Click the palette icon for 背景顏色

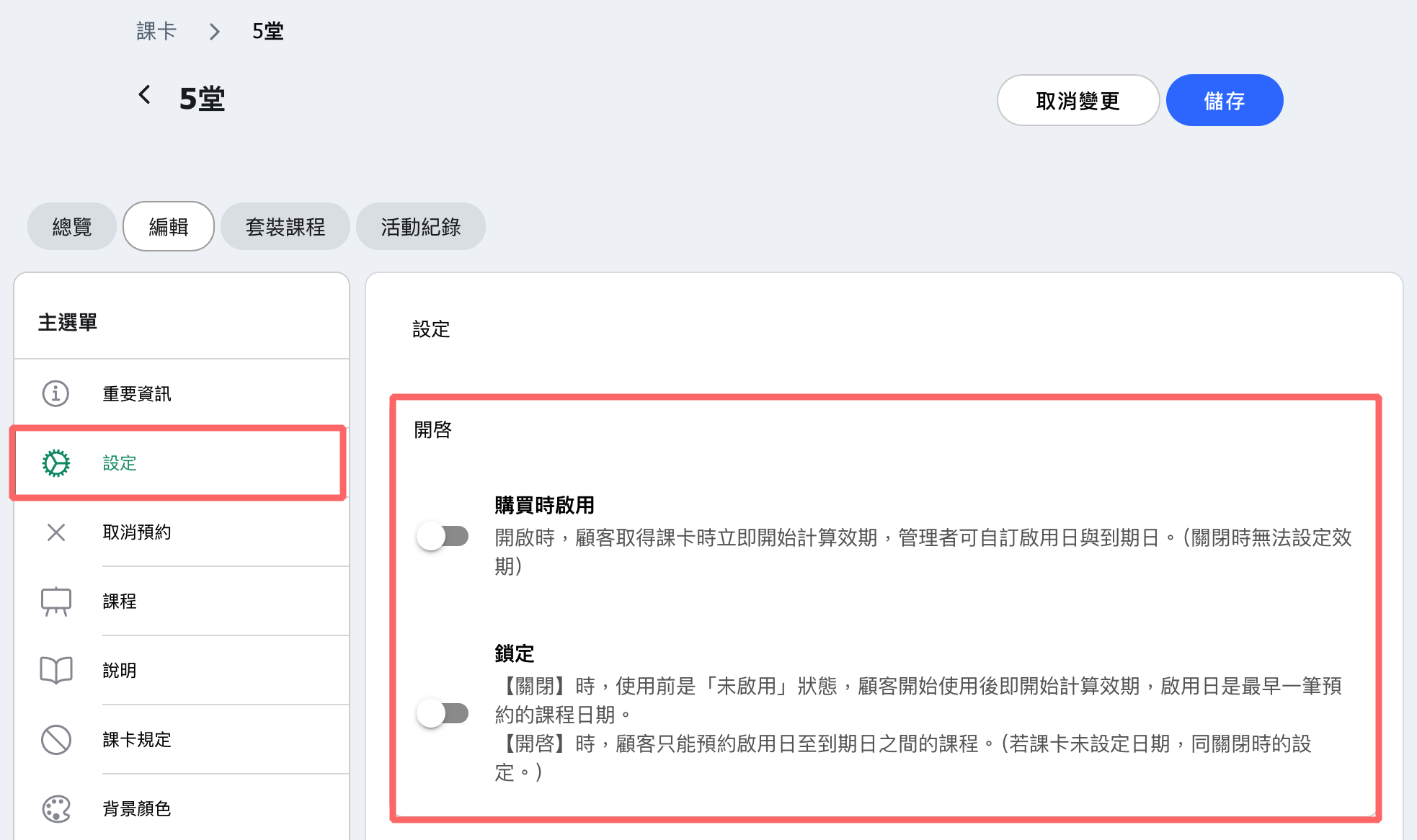point(55,809)
